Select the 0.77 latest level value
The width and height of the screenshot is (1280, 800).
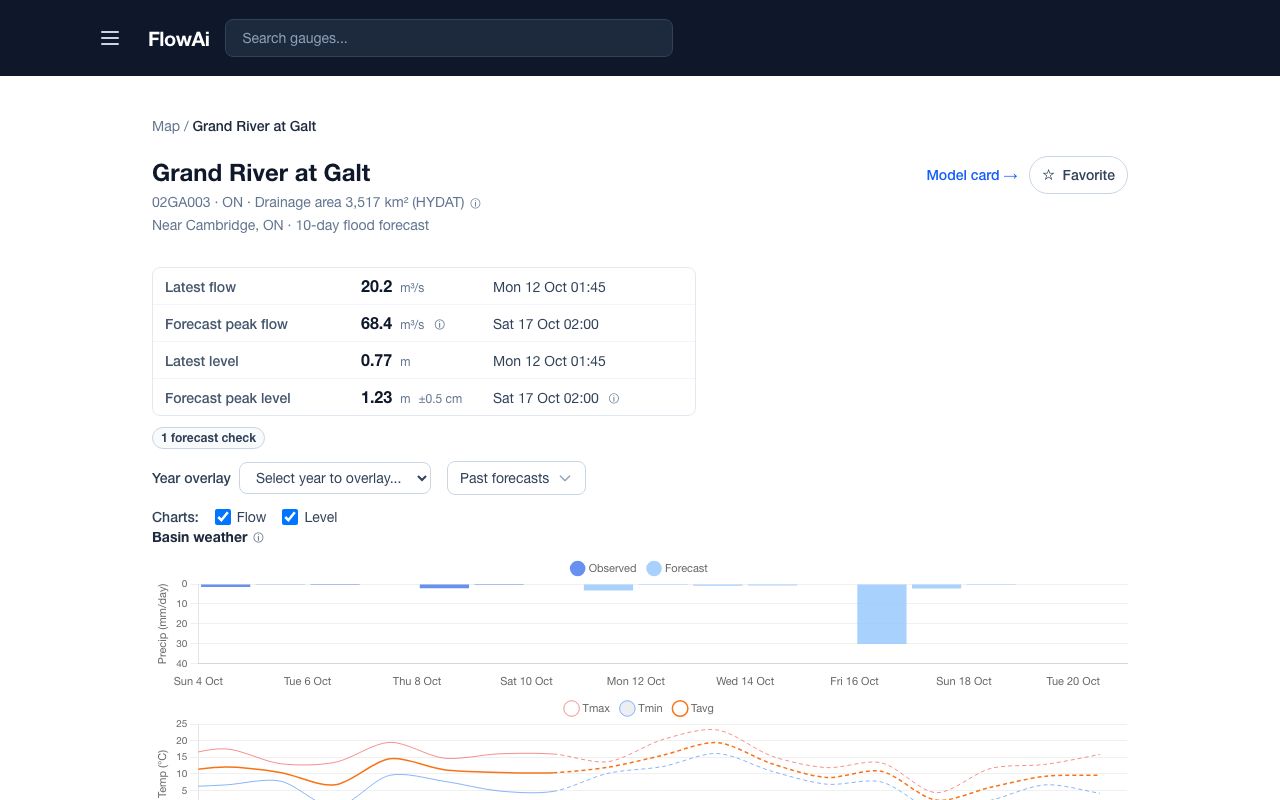(376, 361)
